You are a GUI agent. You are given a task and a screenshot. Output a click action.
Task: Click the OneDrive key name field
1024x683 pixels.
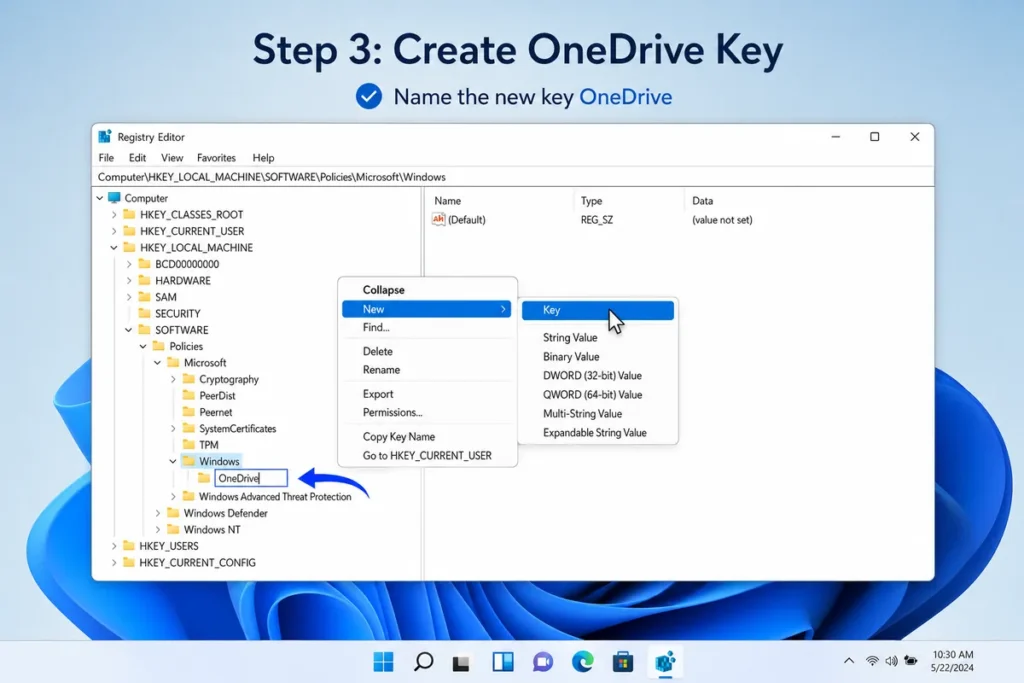click(251, 478)
